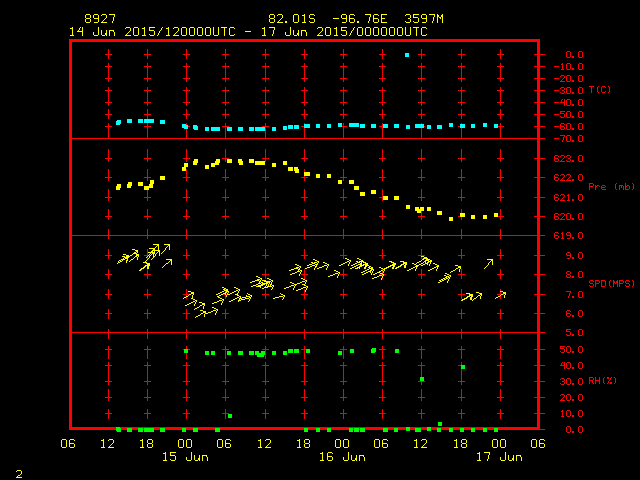Click the 6.0 wind speed tick label

tap(574, 313)
